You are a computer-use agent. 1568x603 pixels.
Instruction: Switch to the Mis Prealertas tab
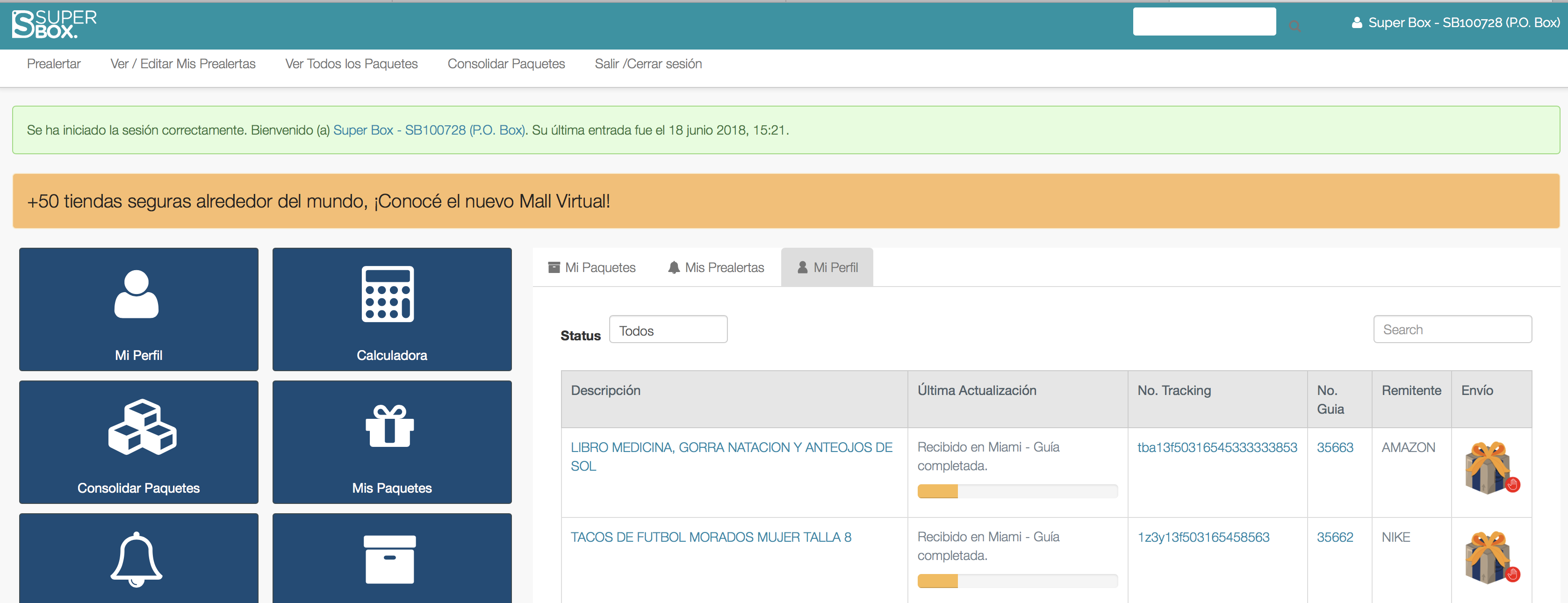coord(716,267)
